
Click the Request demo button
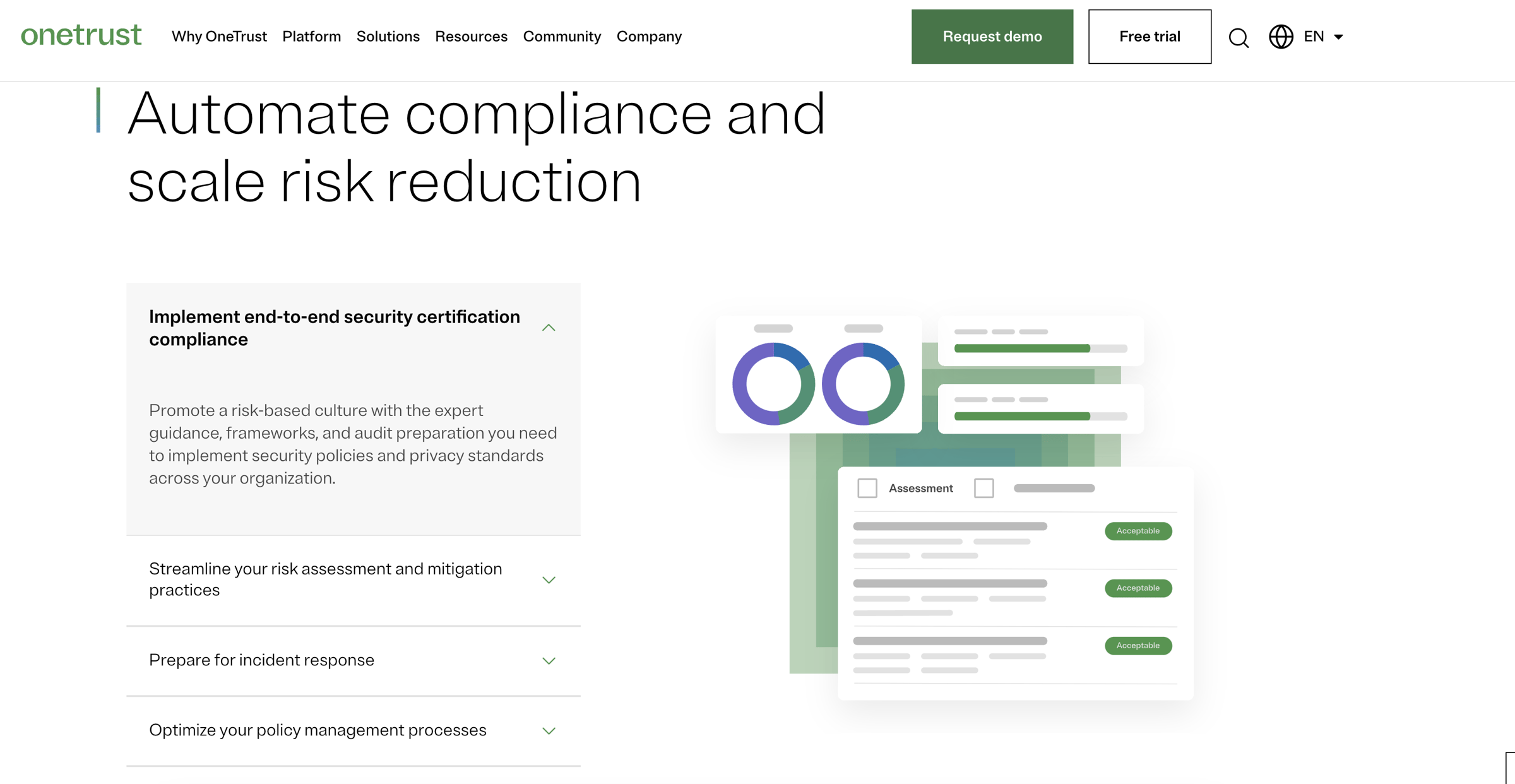coord(992,37)
